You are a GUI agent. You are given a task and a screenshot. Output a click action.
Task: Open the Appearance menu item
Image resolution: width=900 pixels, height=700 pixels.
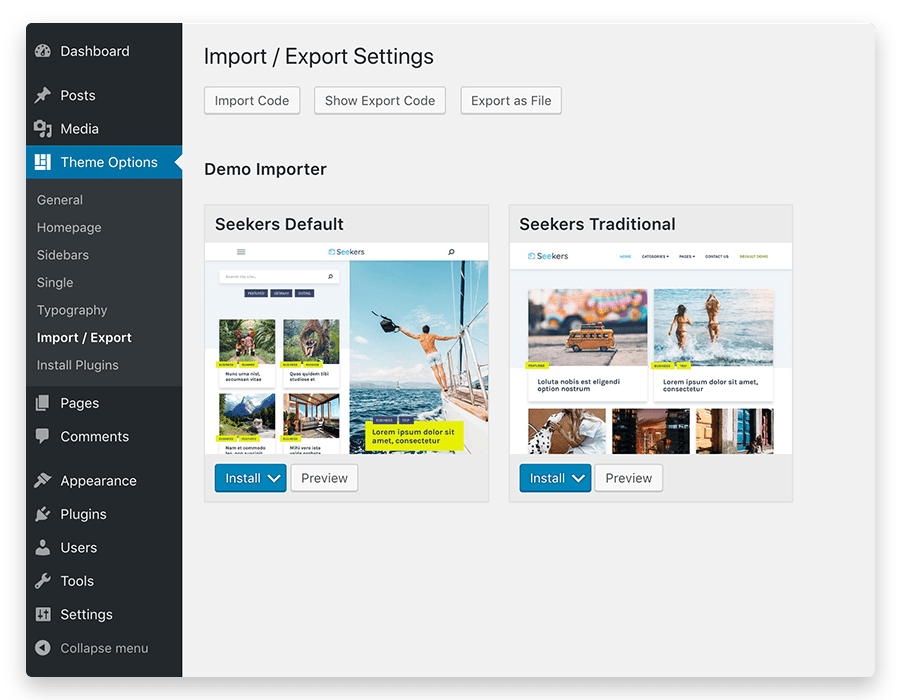tap(104, 481)
